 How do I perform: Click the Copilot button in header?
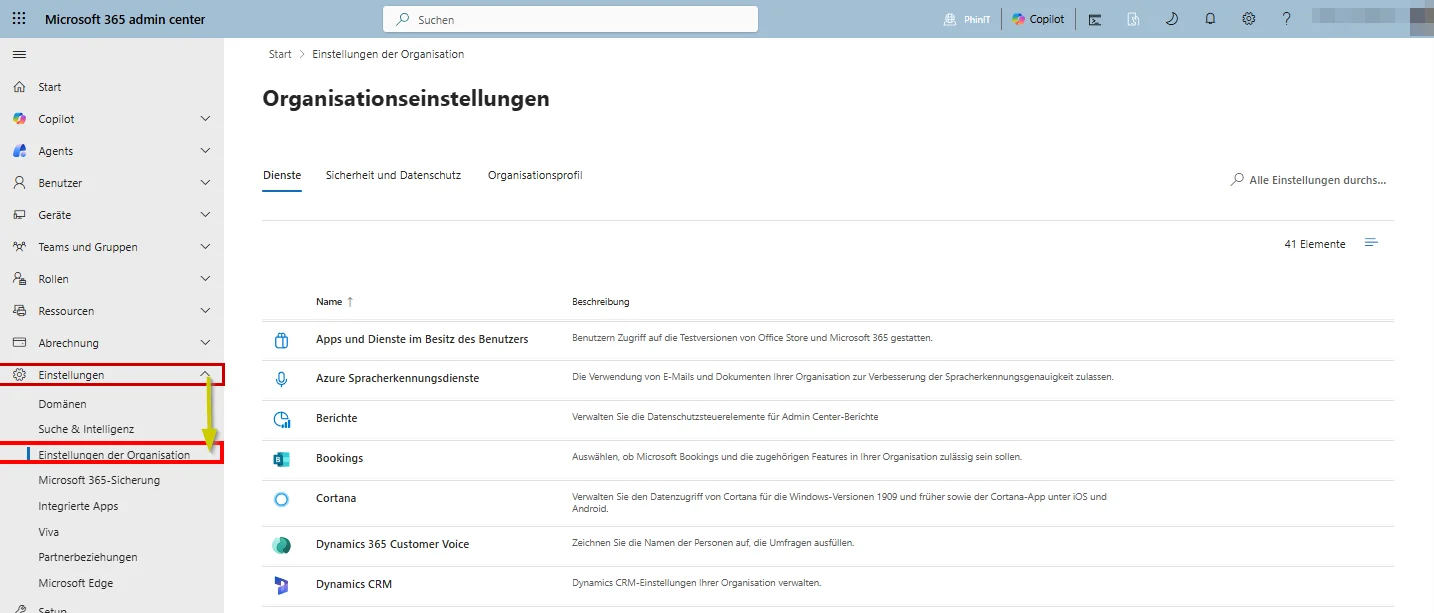pyautogui.click(x=1038, y=19)
